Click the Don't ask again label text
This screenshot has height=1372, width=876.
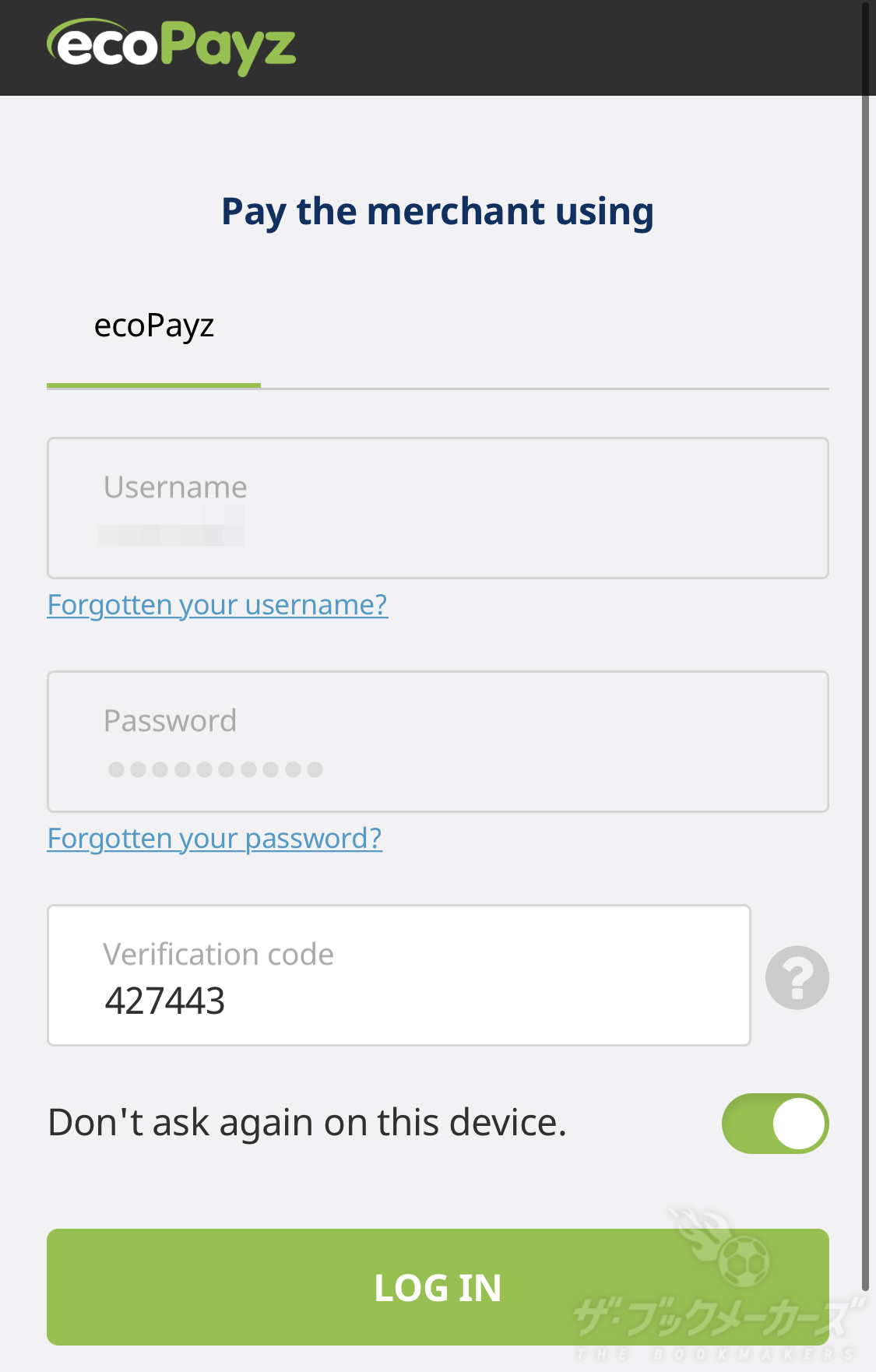point(307,1123)
